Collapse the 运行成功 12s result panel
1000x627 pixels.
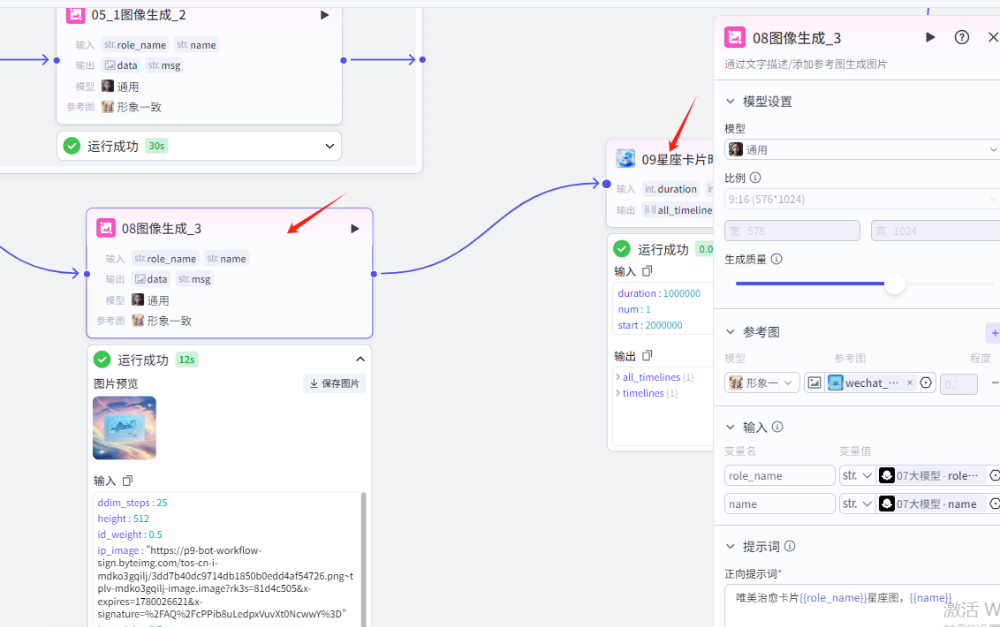tap(360, 358)
